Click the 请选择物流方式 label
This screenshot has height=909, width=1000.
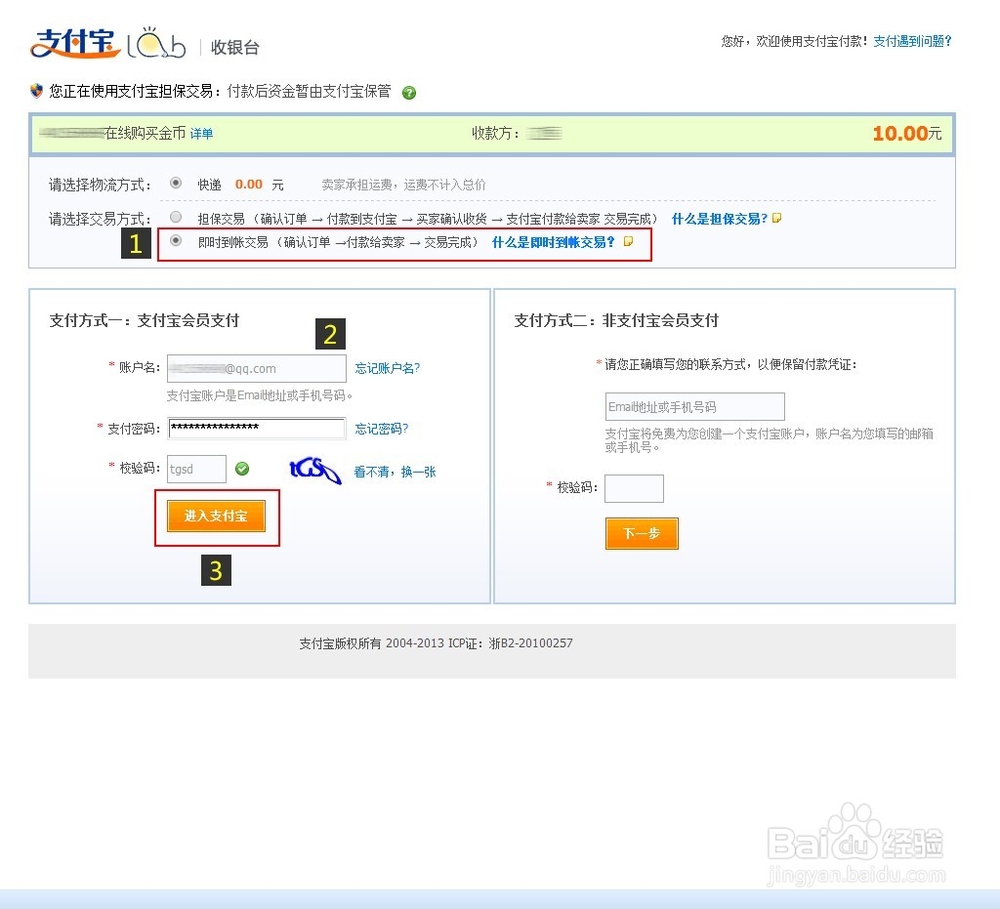click(100, 184)
